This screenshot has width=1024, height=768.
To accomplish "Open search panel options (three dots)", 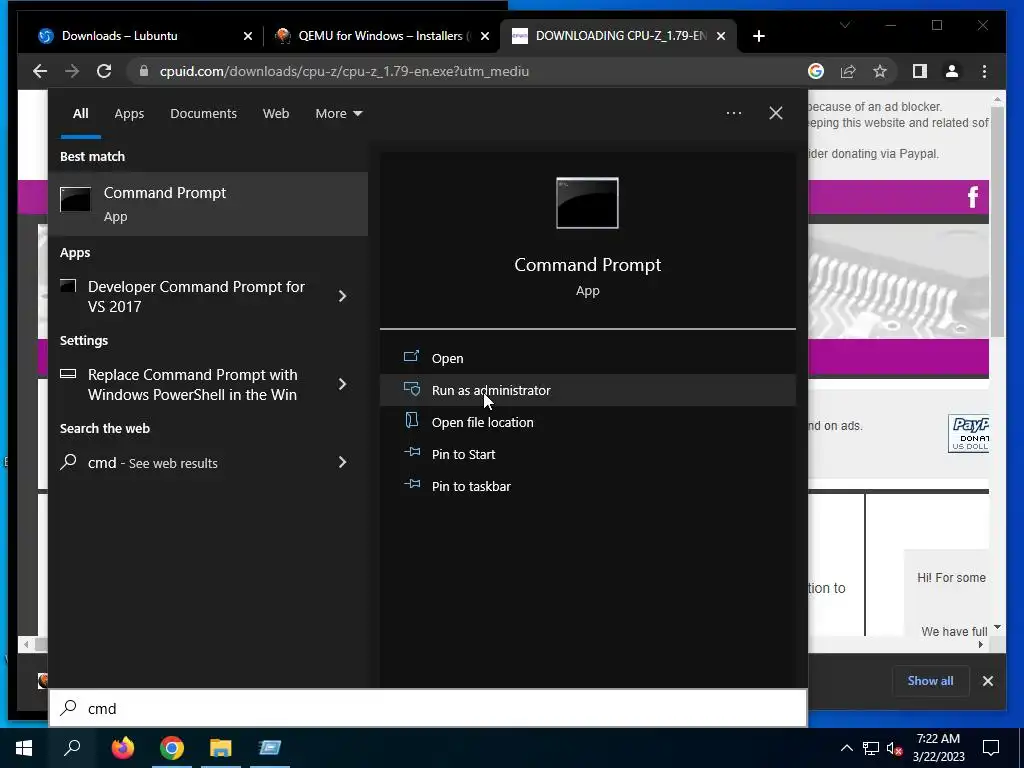I will point(733,113).
